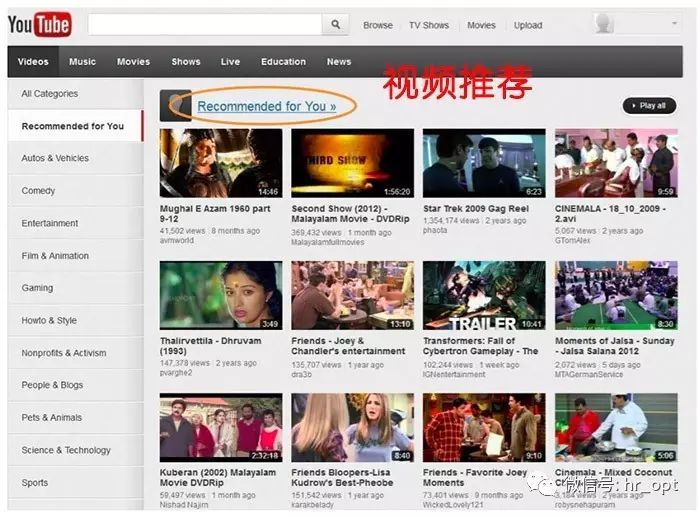Screen dimensions: 700x517
Task: Open Moments of Jalsa video thumbnail
Action: point(616,295)
